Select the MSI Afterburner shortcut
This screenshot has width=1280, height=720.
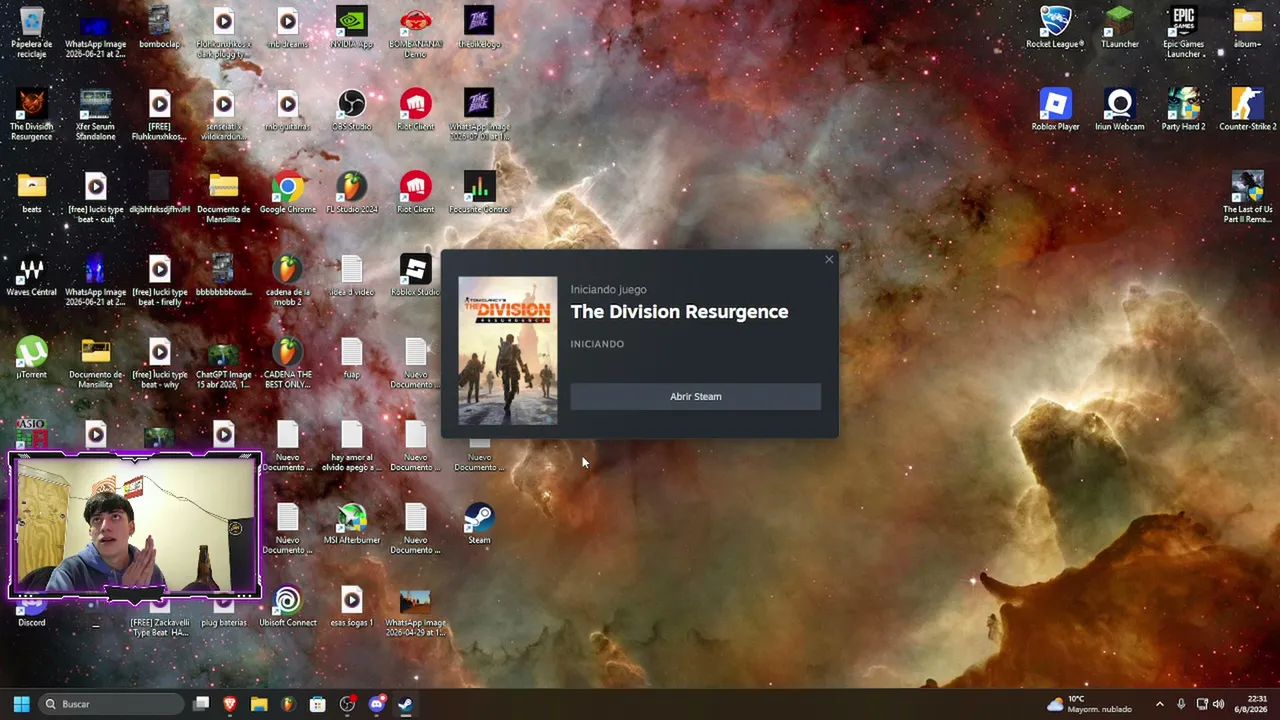click(x=352, y=524)
